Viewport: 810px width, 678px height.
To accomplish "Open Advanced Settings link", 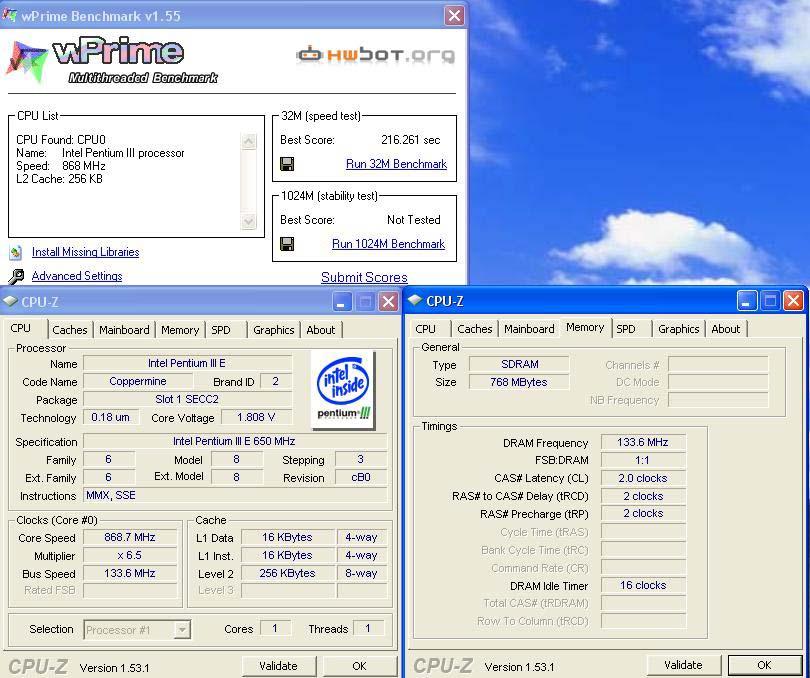I will coord(77,276).
